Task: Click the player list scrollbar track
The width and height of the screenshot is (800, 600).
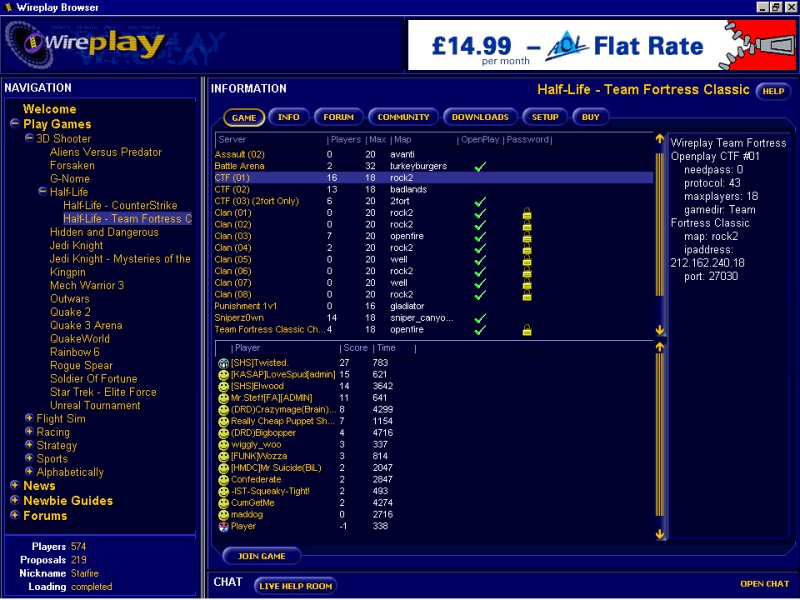Action: [x=660, y=441]
